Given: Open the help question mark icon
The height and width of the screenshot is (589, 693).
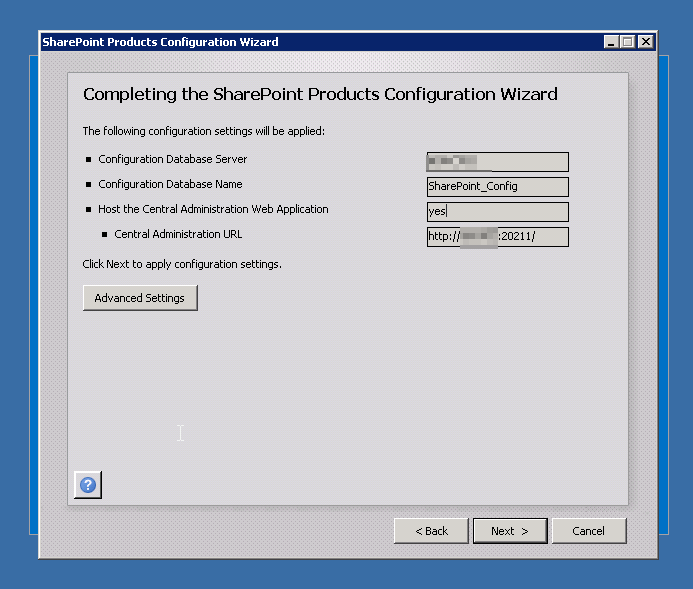Looking at the screenshot, I should click(x=88, y=485).
